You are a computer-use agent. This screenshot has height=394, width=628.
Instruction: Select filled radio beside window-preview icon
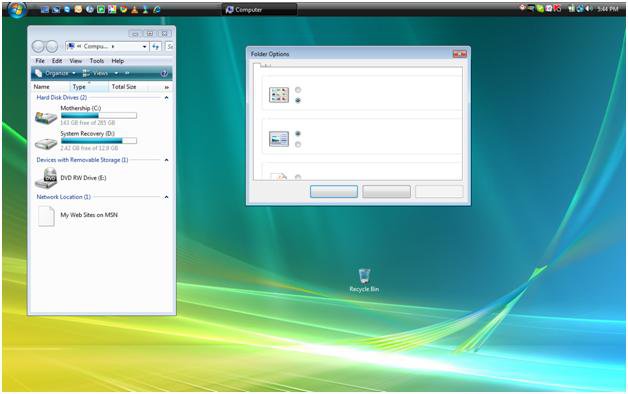tap(298, 133)
